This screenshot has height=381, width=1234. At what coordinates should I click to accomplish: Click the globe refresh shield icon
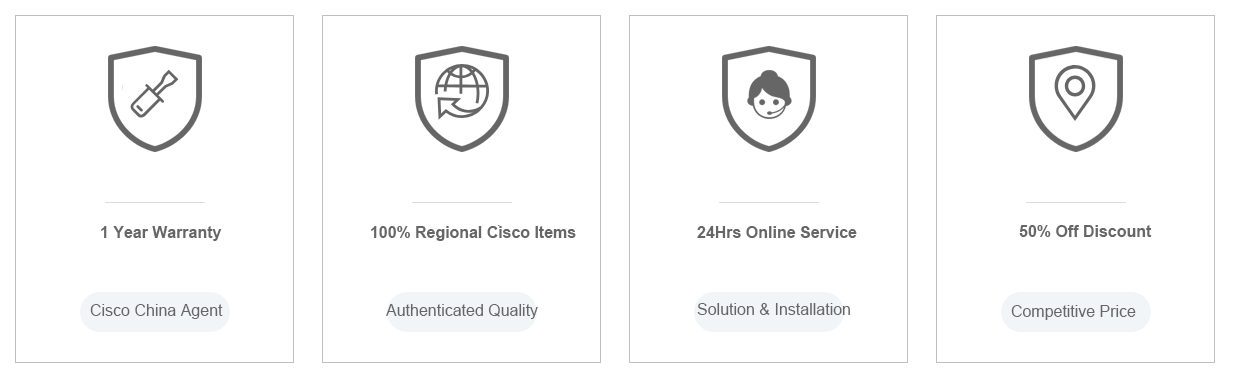pos(462,98)
